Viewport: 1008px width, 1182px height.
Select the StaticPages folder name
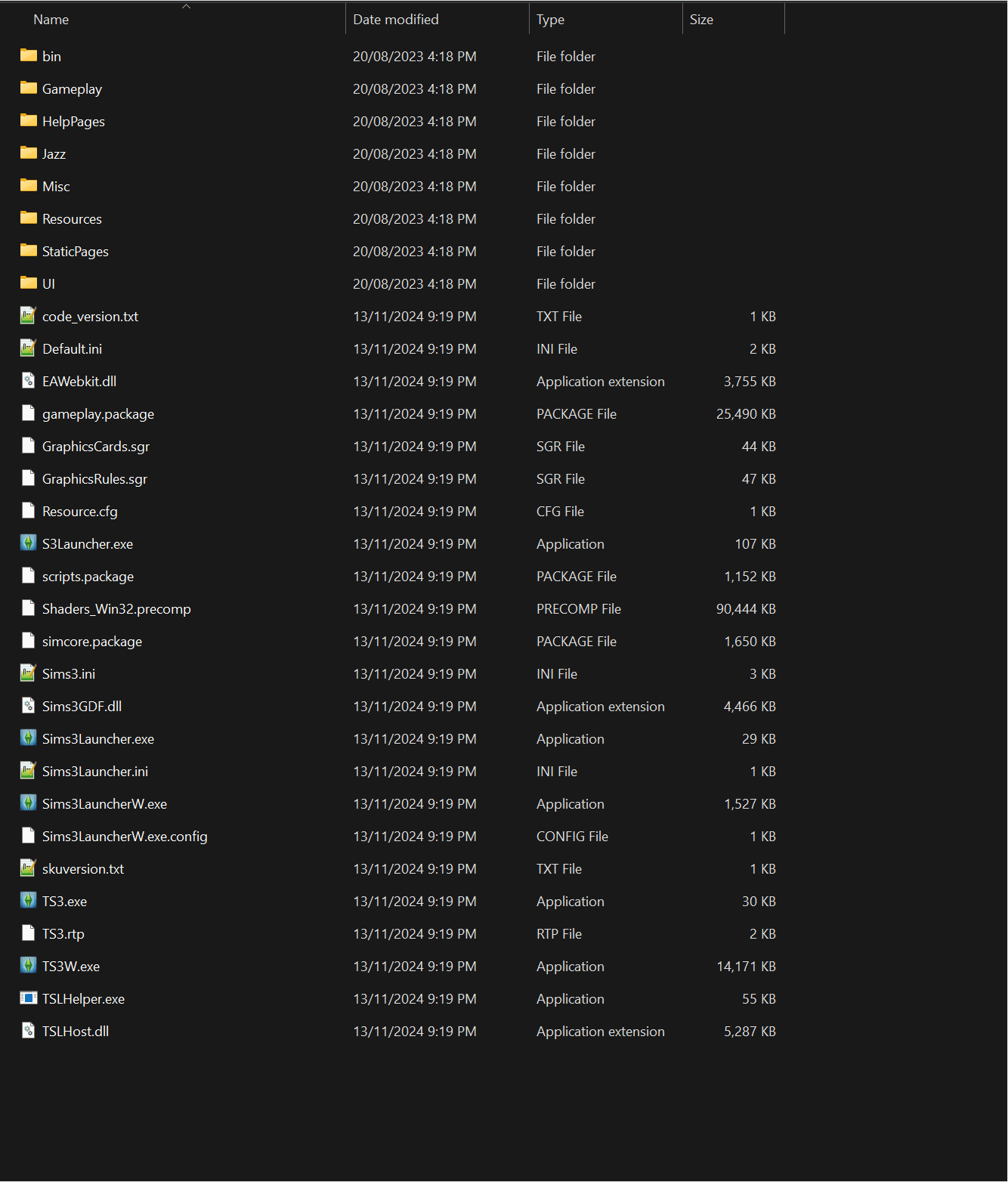[x=76, y=252]
